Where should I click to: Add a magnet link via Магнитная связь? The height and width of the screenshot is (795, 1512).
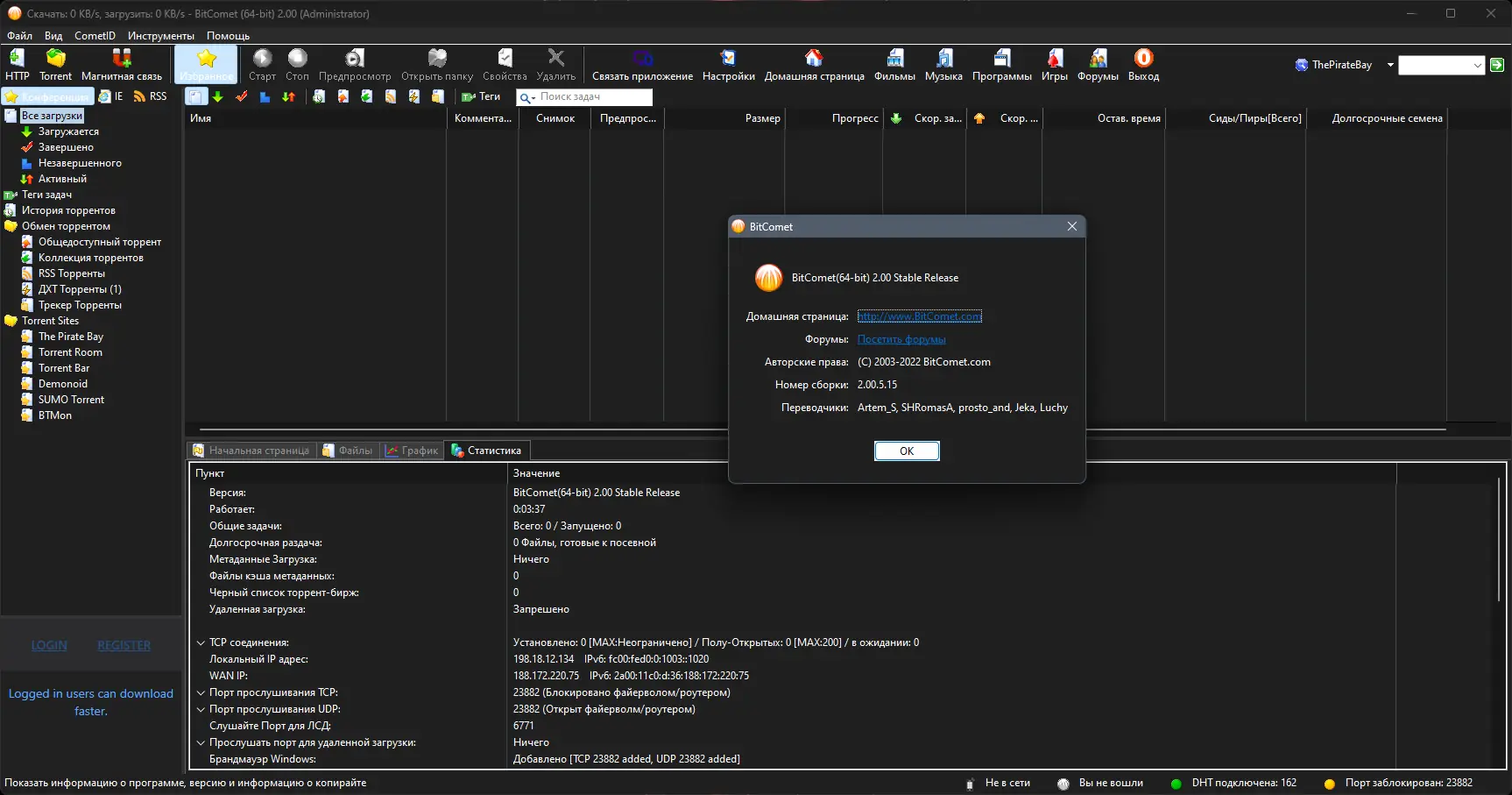coord(122,65)
